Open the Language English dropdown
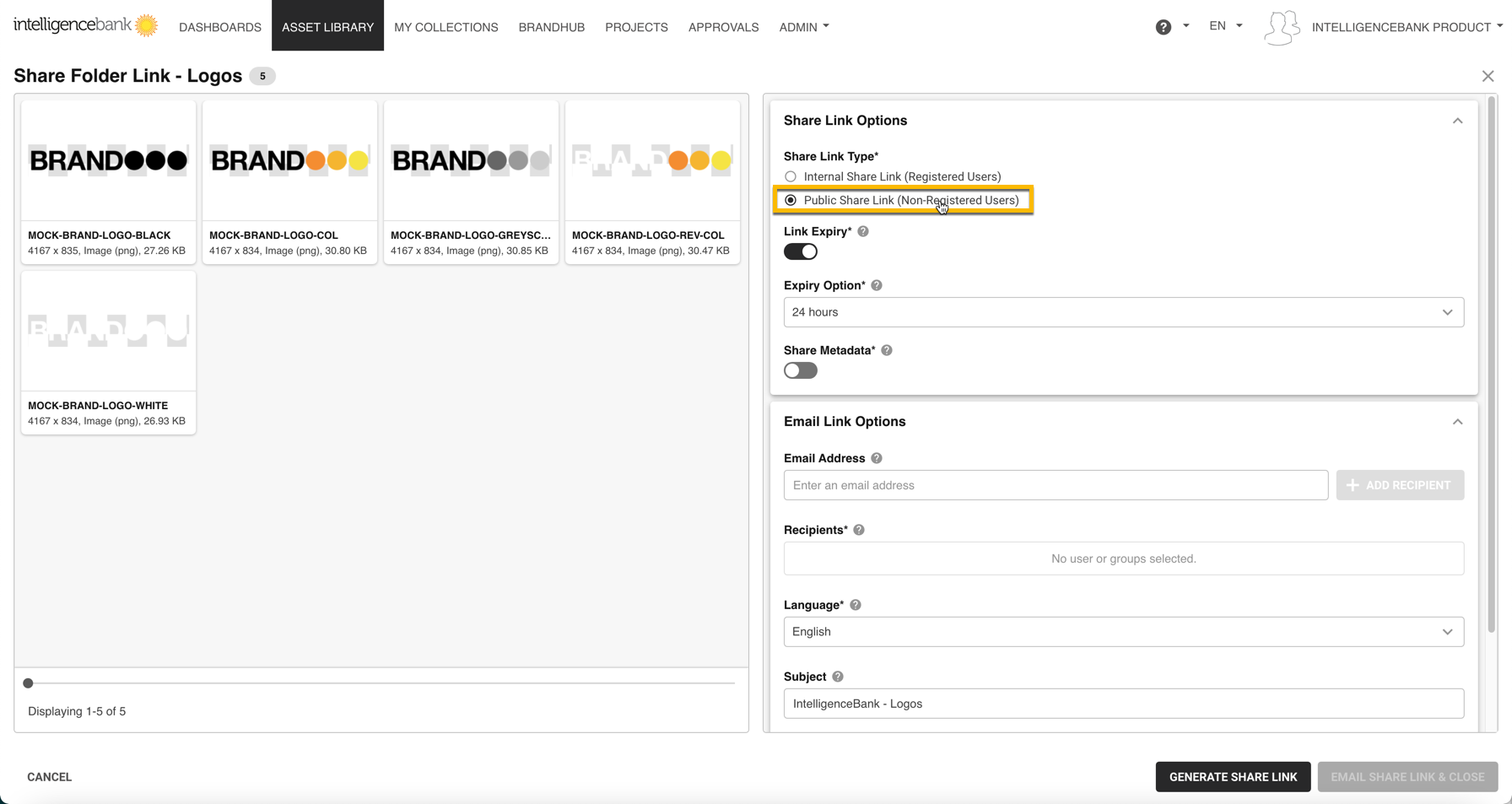 pos(1123,632)
